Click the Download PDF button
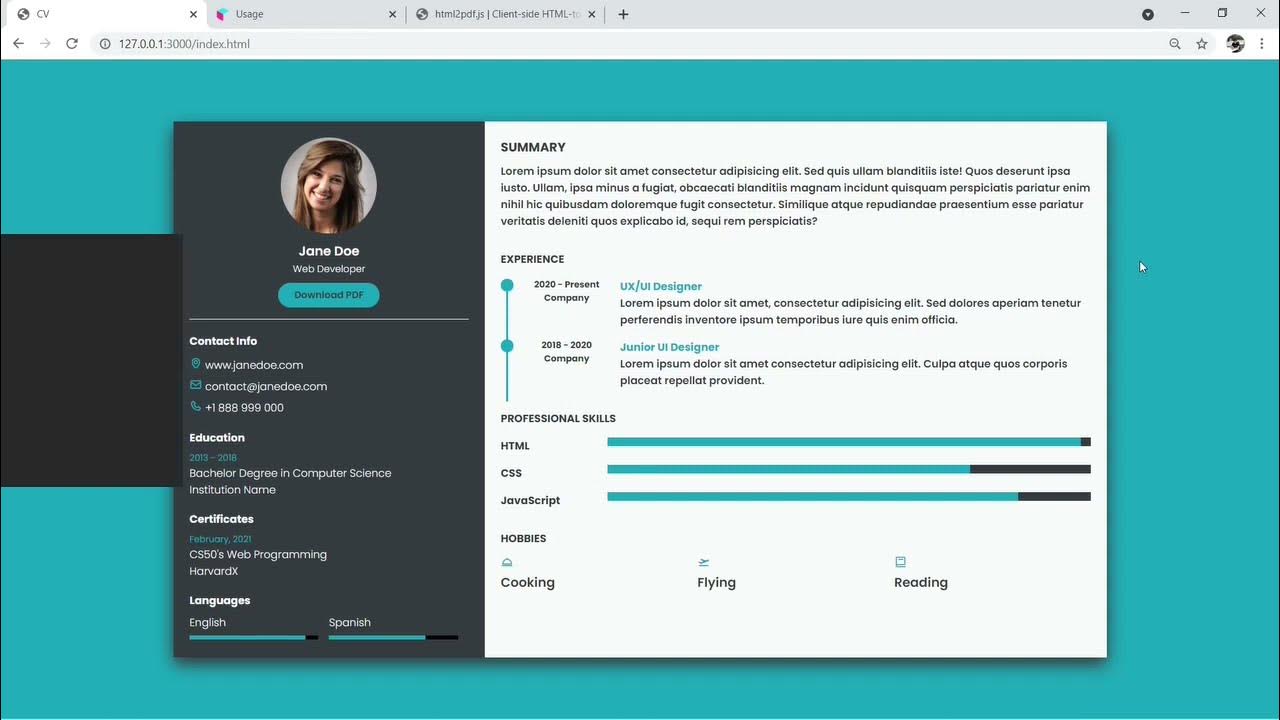 point(328,295)
